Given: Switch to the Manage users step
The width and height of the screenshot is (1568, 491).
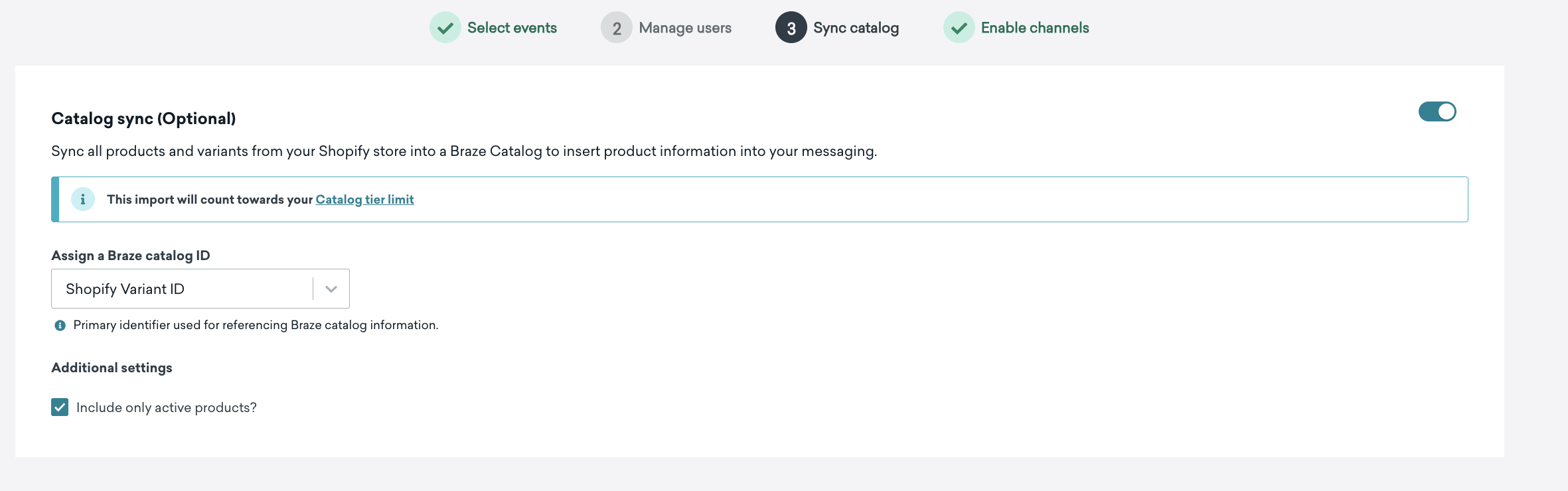Looking at the screenshot, I should [685, 28].
